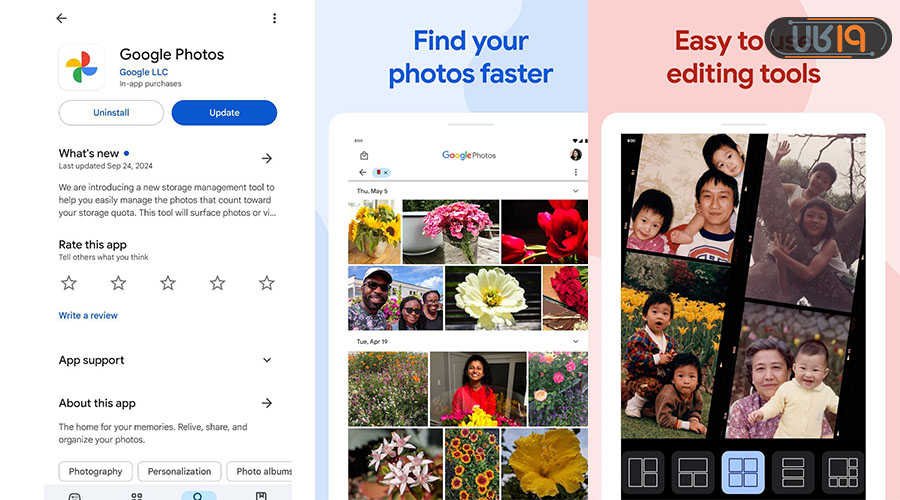
Task: Open the Write a review link
Action: pyautogui.click(x=88, y=316)
